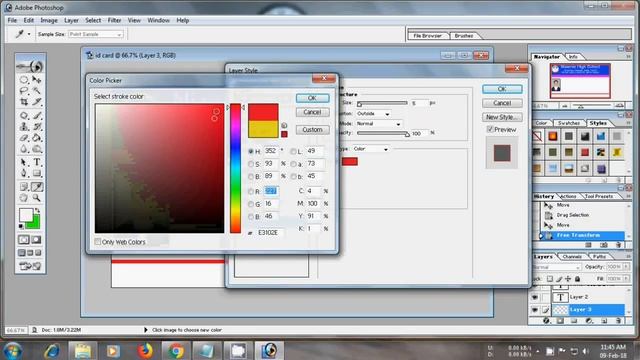
Task: Toggle the Preview checkbox in Layer Style
Action: coord(490,129)
